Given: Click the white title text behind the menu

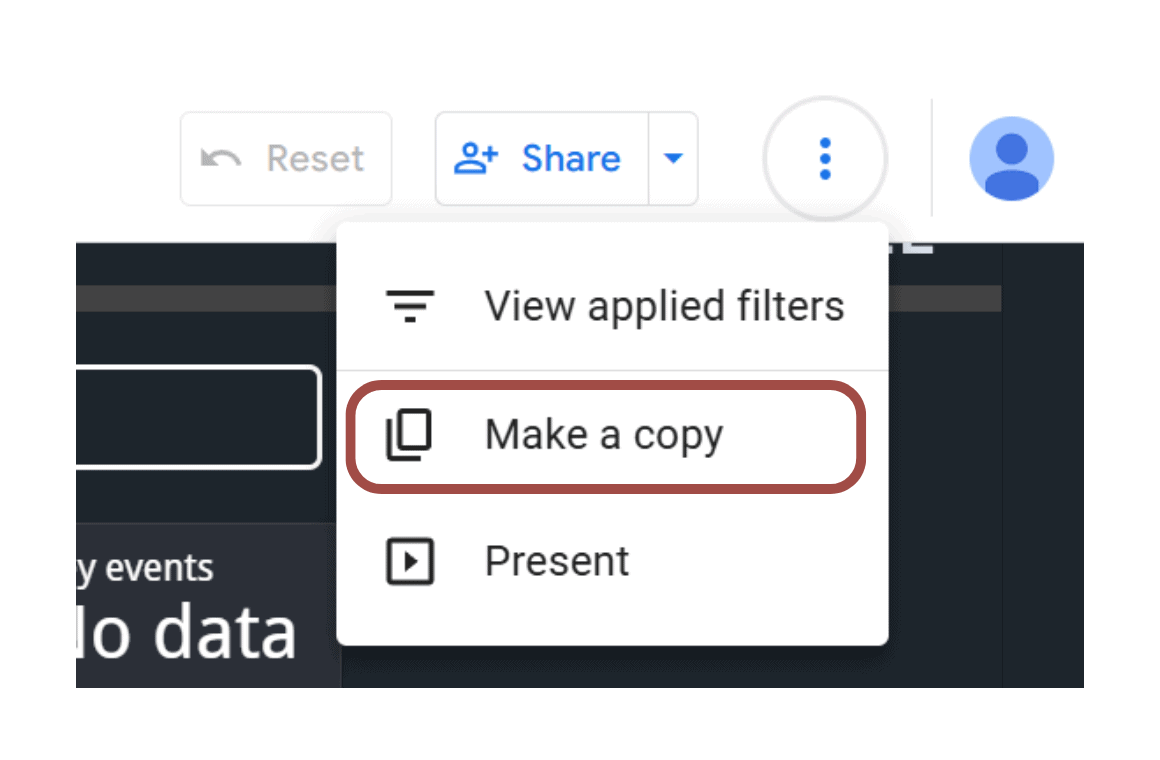Looking at the screenshot, I should (x=914, y=246).
